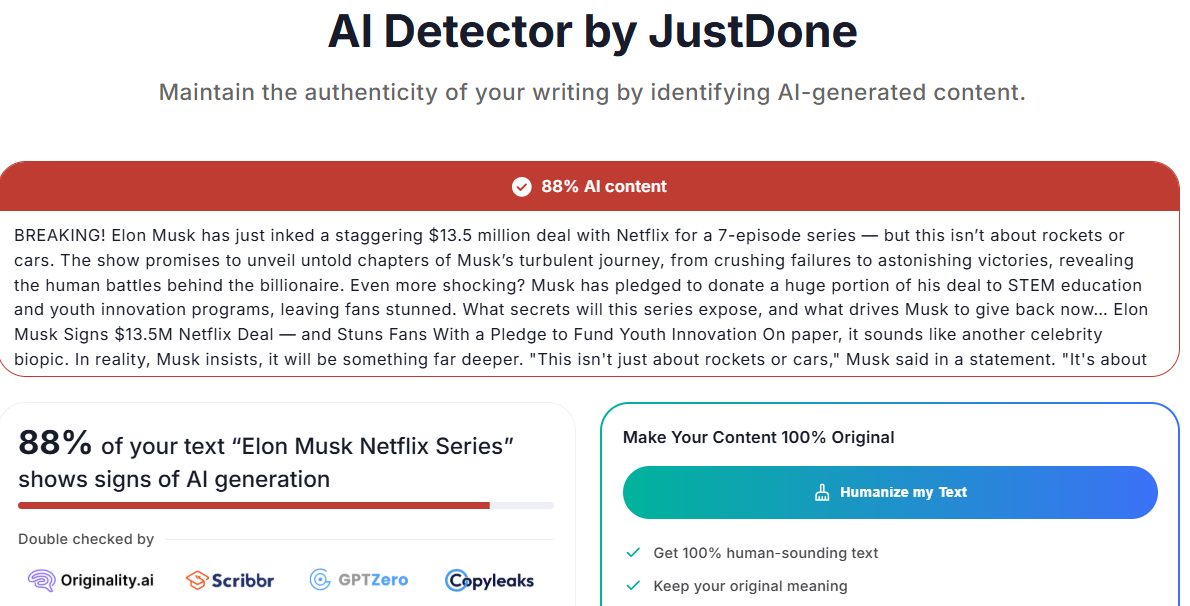Click the large 88% result figure
The image size is (1190, 606).
pyautogui.click(x=55, y=443)
